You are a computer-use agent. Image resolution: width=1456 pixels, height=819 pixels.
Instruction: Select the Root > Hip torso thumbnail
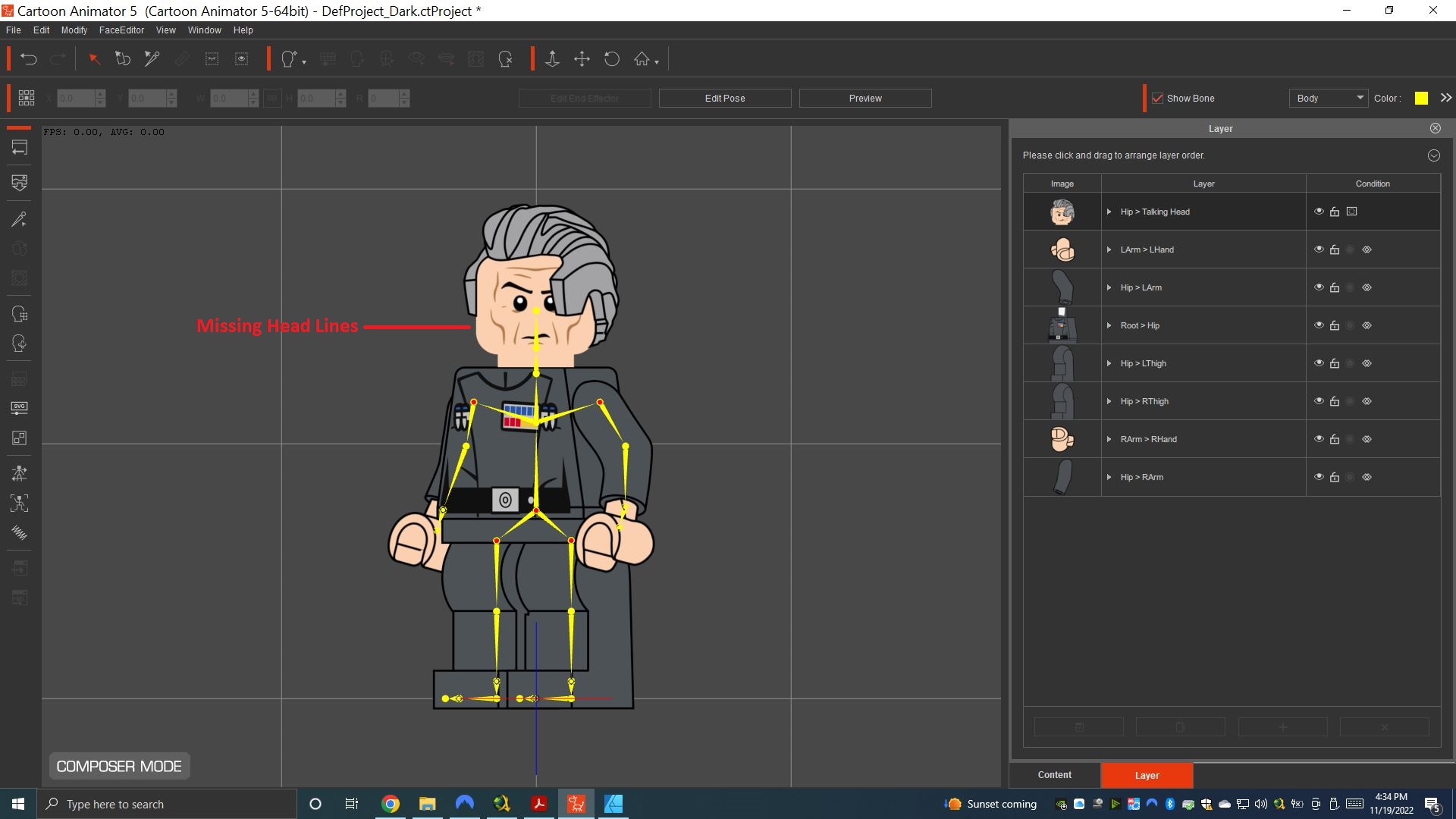[1062, 325]
